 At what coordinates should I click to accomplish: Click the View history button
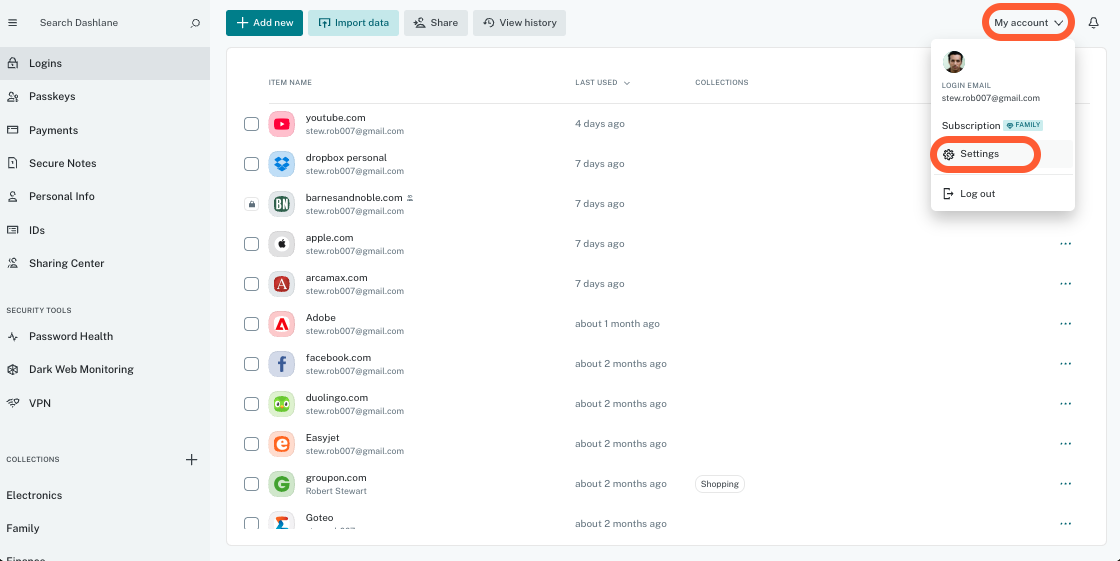519,23
